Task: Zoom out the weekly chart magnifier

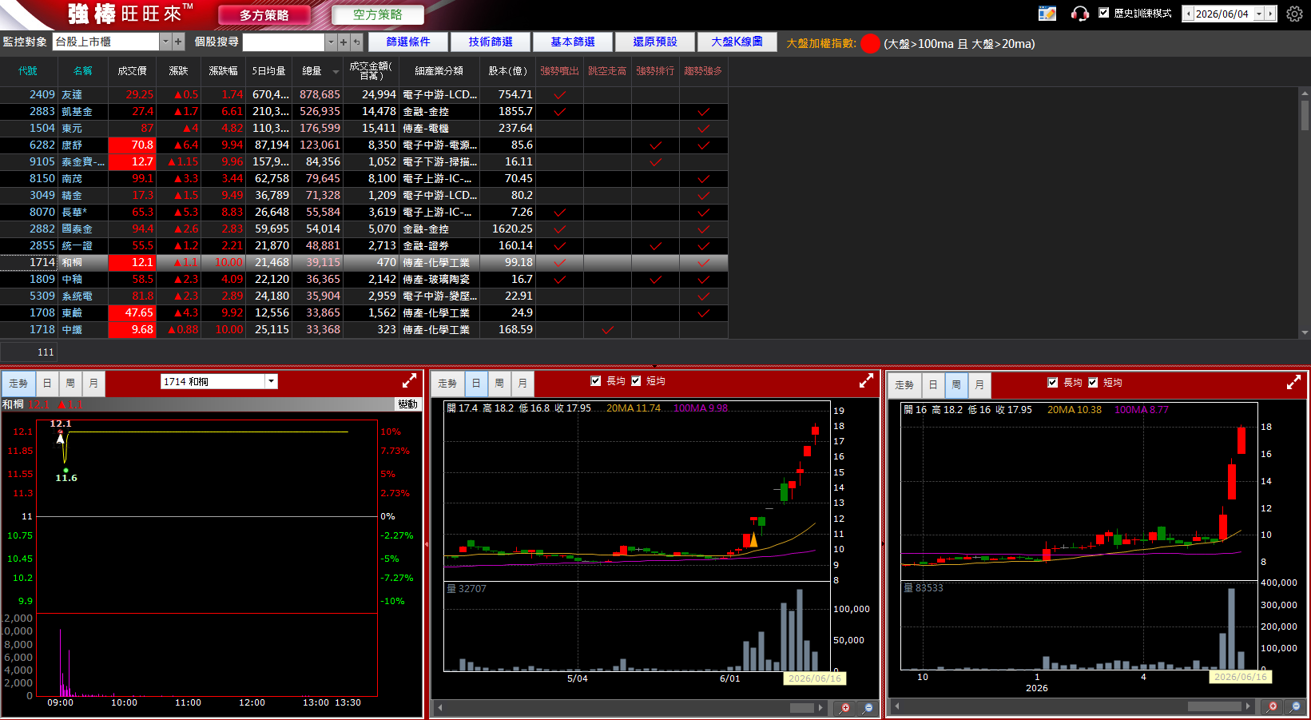Action: (x=1293, y=707)
